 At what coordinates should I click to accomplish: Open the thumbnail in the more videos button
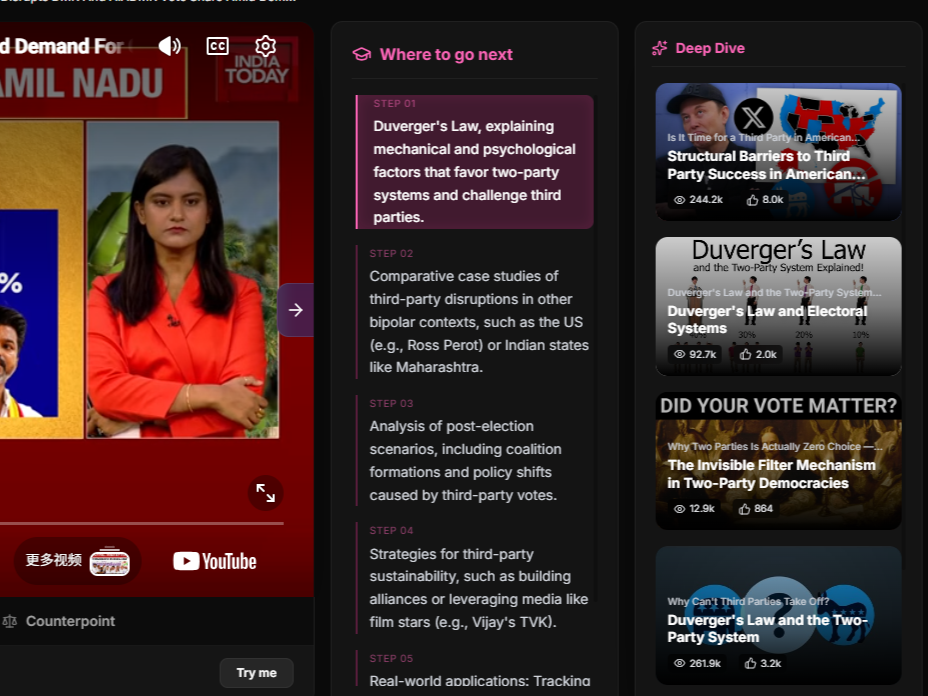coord(109,561)
